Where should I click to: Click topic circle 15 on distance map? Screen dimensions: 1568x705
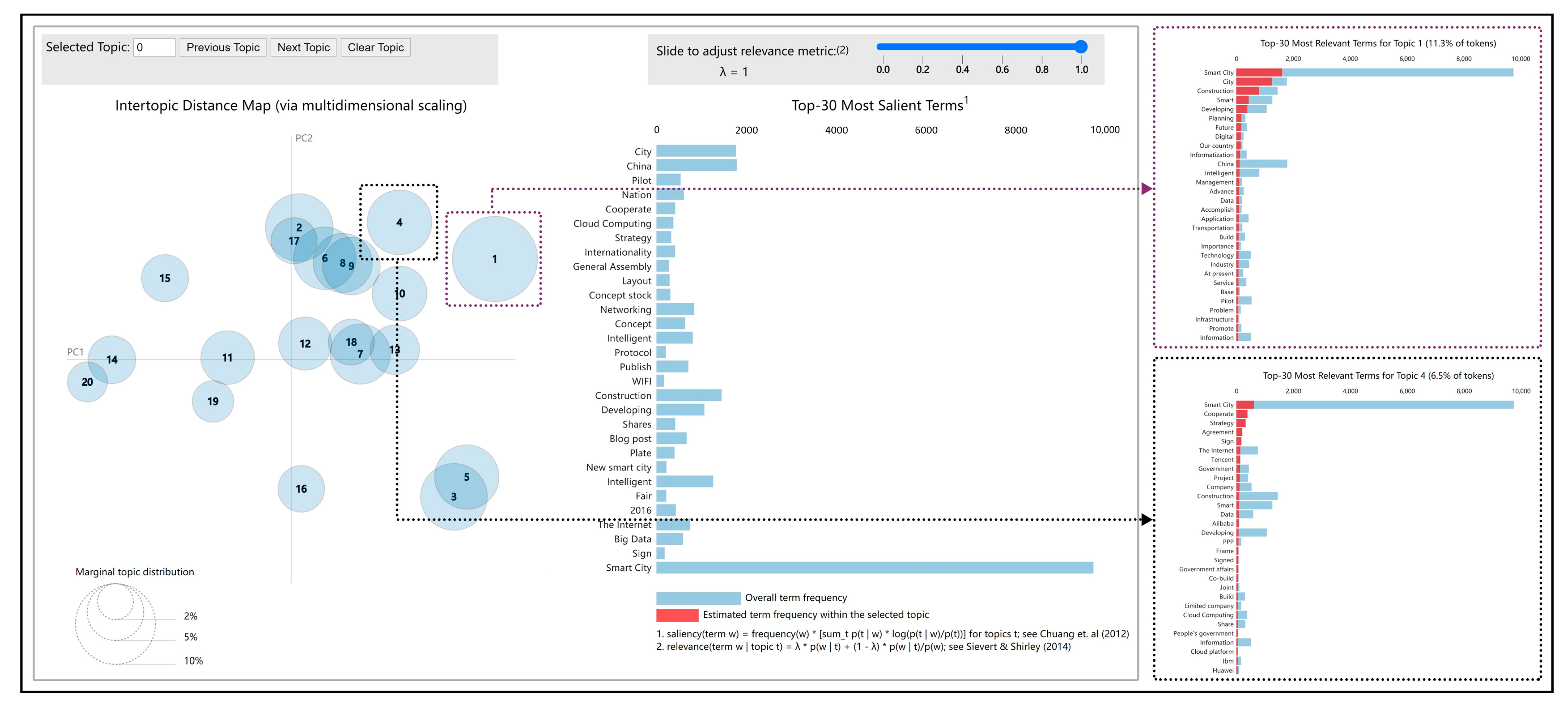(164, 278)
